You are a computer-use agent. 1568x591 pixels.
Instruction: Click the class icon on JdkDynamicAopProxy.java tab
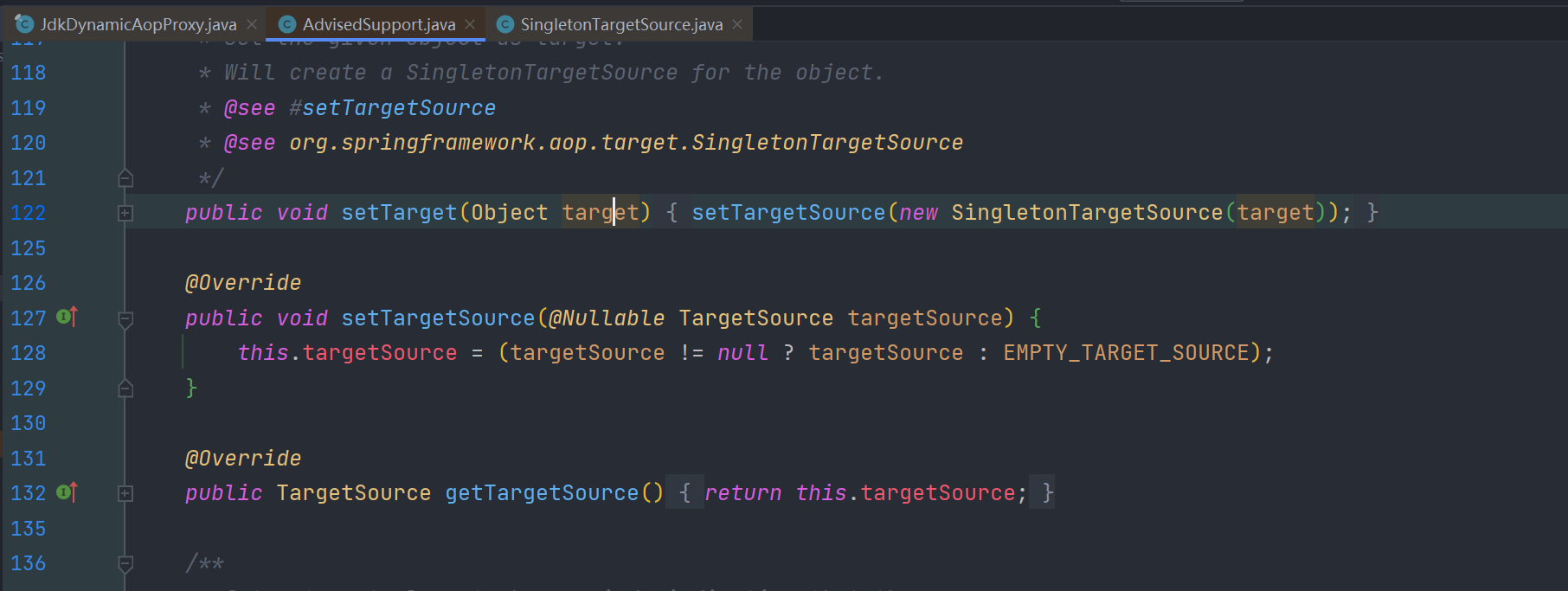pos(25,24)
